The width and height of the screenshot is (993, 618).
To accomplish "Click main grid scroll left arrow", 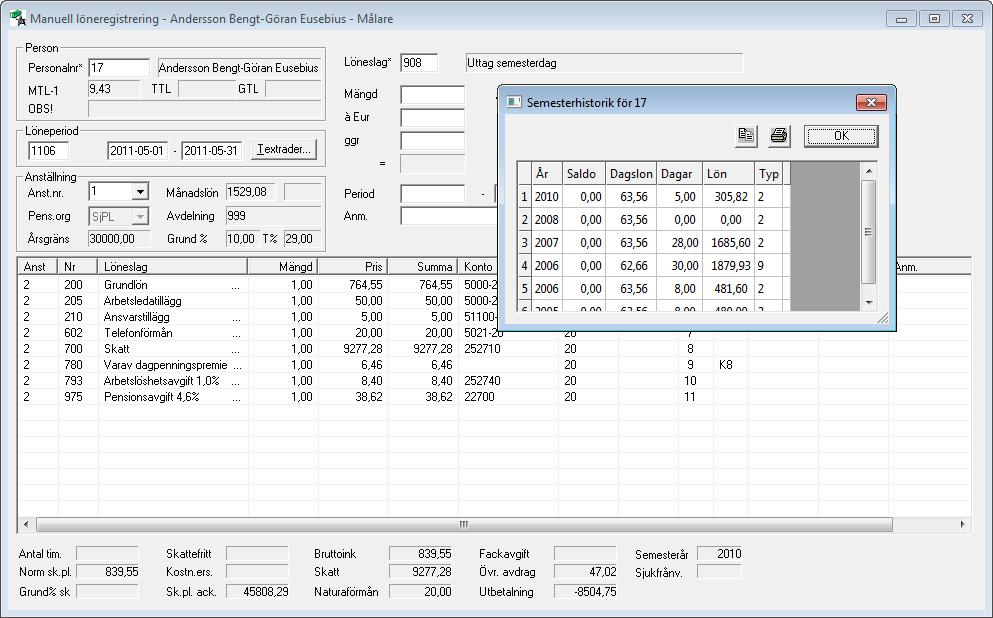I will point(26,524).
